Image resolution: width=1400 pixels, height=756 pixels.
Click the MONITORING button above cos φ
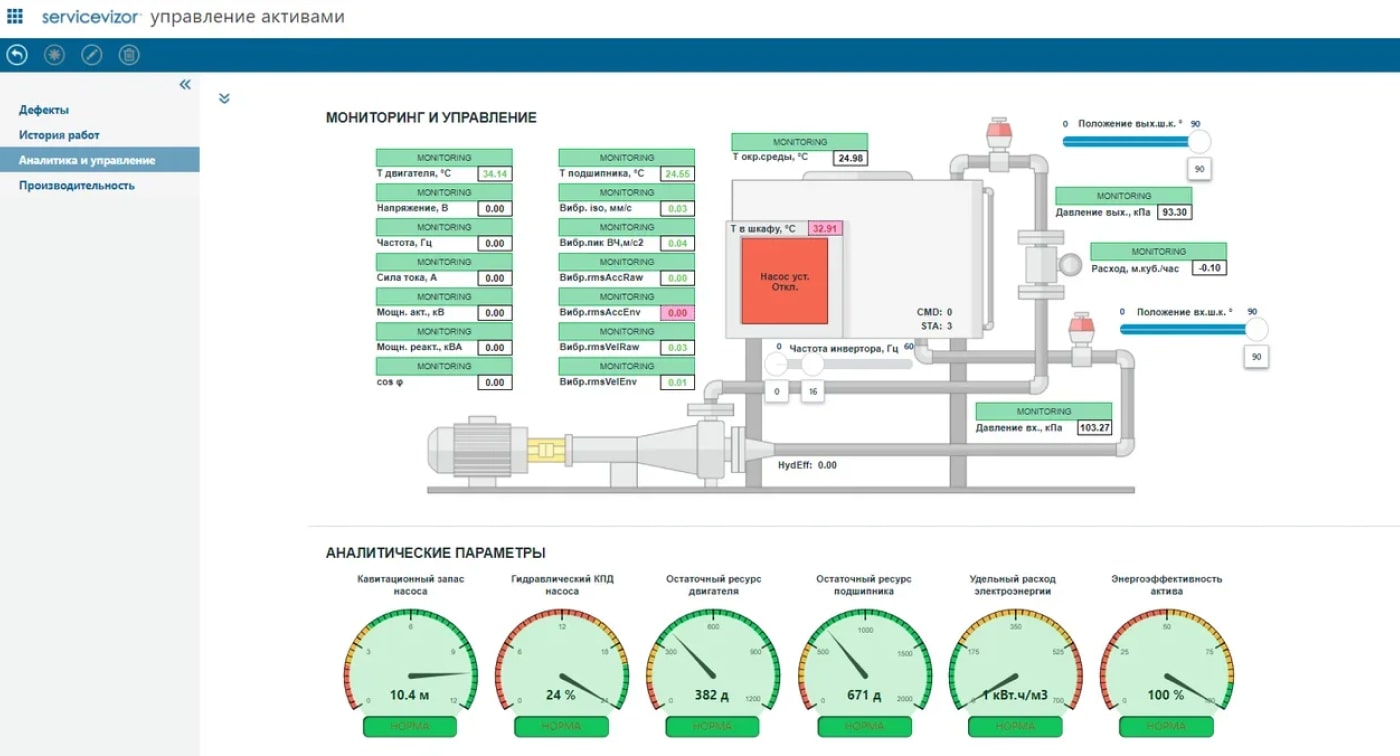444,366
